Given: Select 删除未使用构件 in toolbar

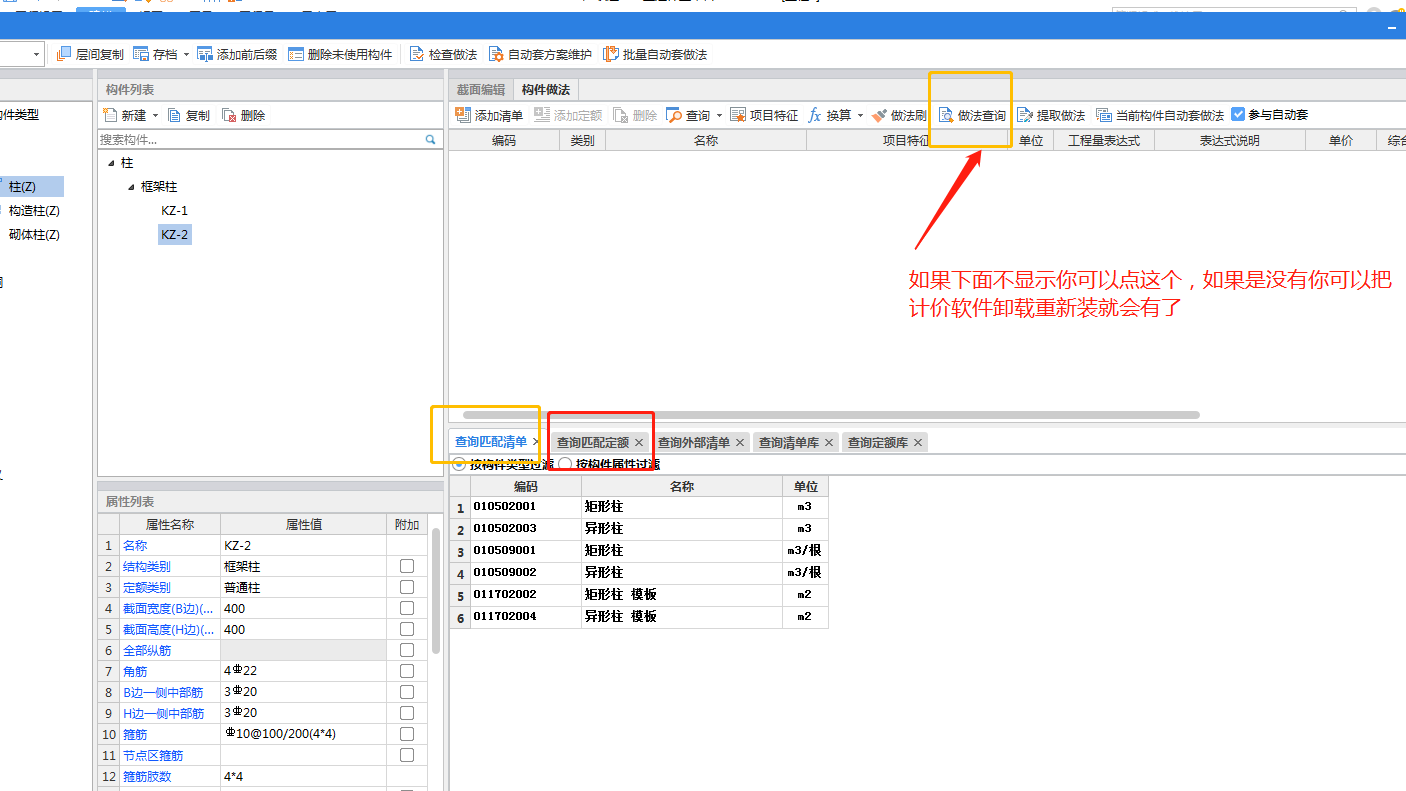Looking at the screenshot, I should coord(340,54).
